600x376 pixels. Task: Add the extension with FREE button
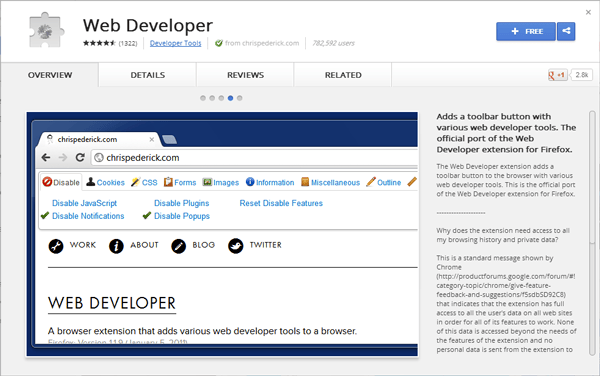coord(526,31)
